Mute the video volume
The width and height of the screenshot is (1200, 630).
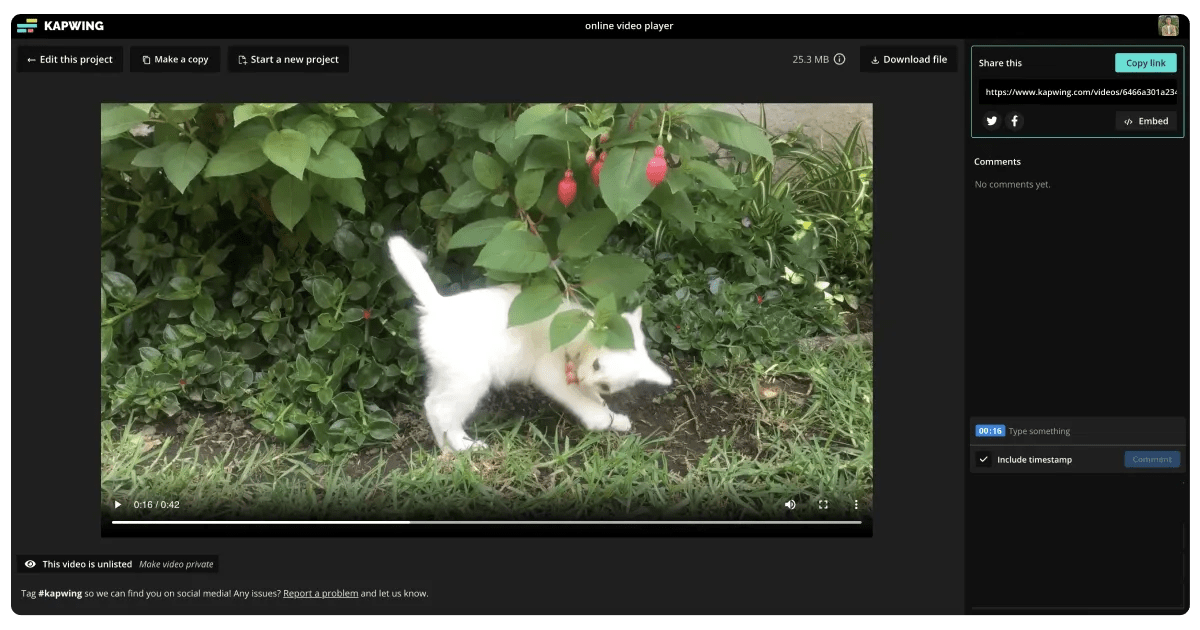click(x=790, y=504)
